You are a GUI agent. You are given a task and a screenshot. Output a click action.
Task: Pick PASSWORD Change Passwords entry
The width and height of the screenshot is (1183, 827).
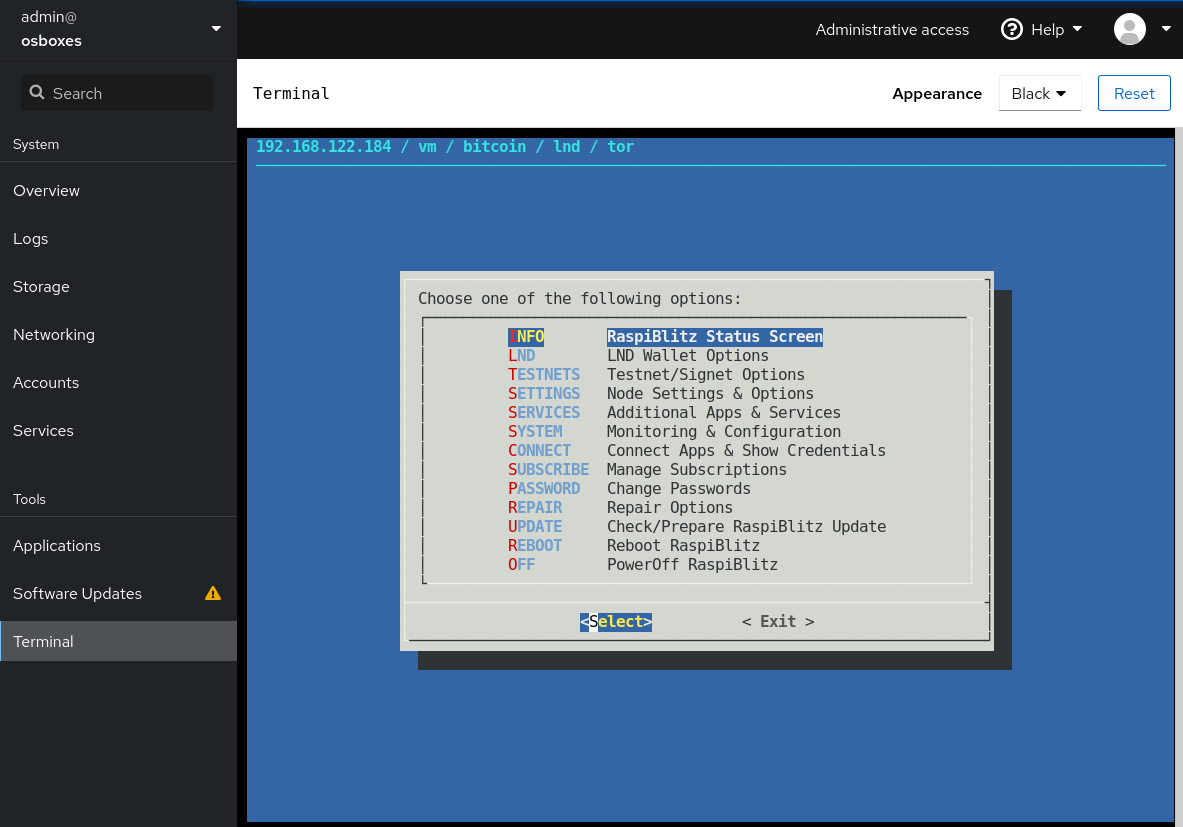point(629,488)
